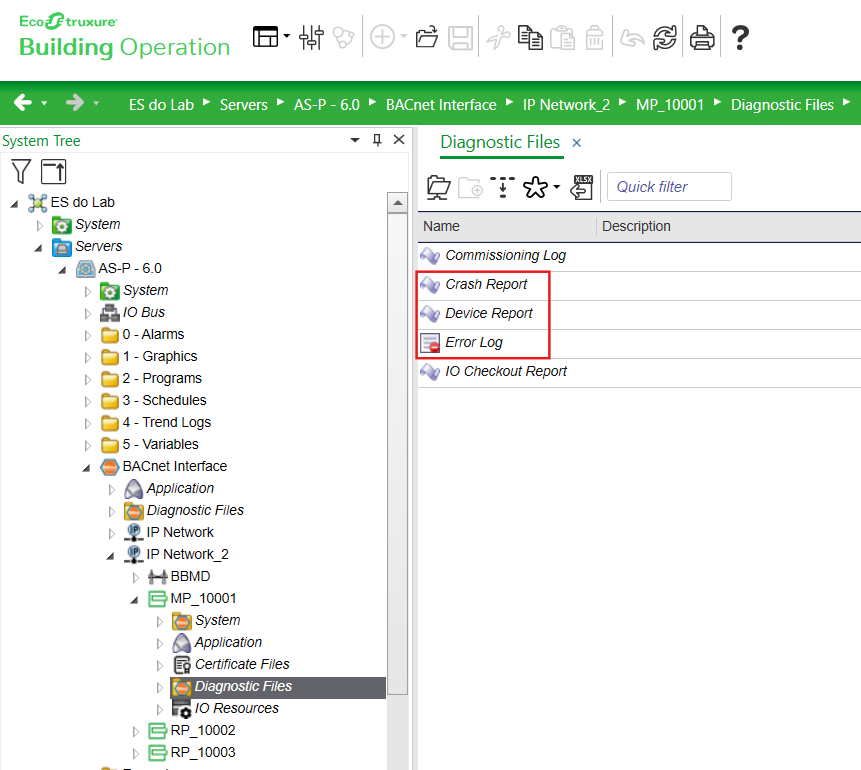Click the System Tree collapse-up icon

54,171
